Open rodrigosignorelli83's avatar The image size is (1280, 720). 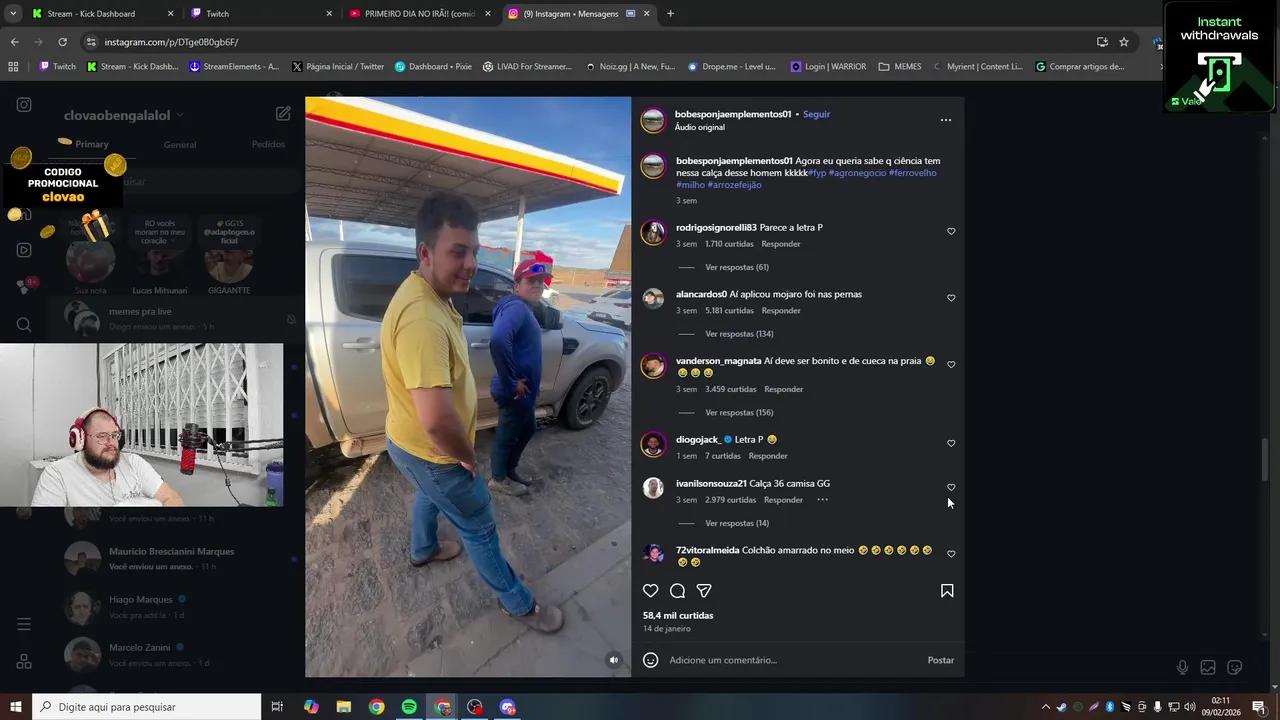pyautogui.click(x=653, y=232)
